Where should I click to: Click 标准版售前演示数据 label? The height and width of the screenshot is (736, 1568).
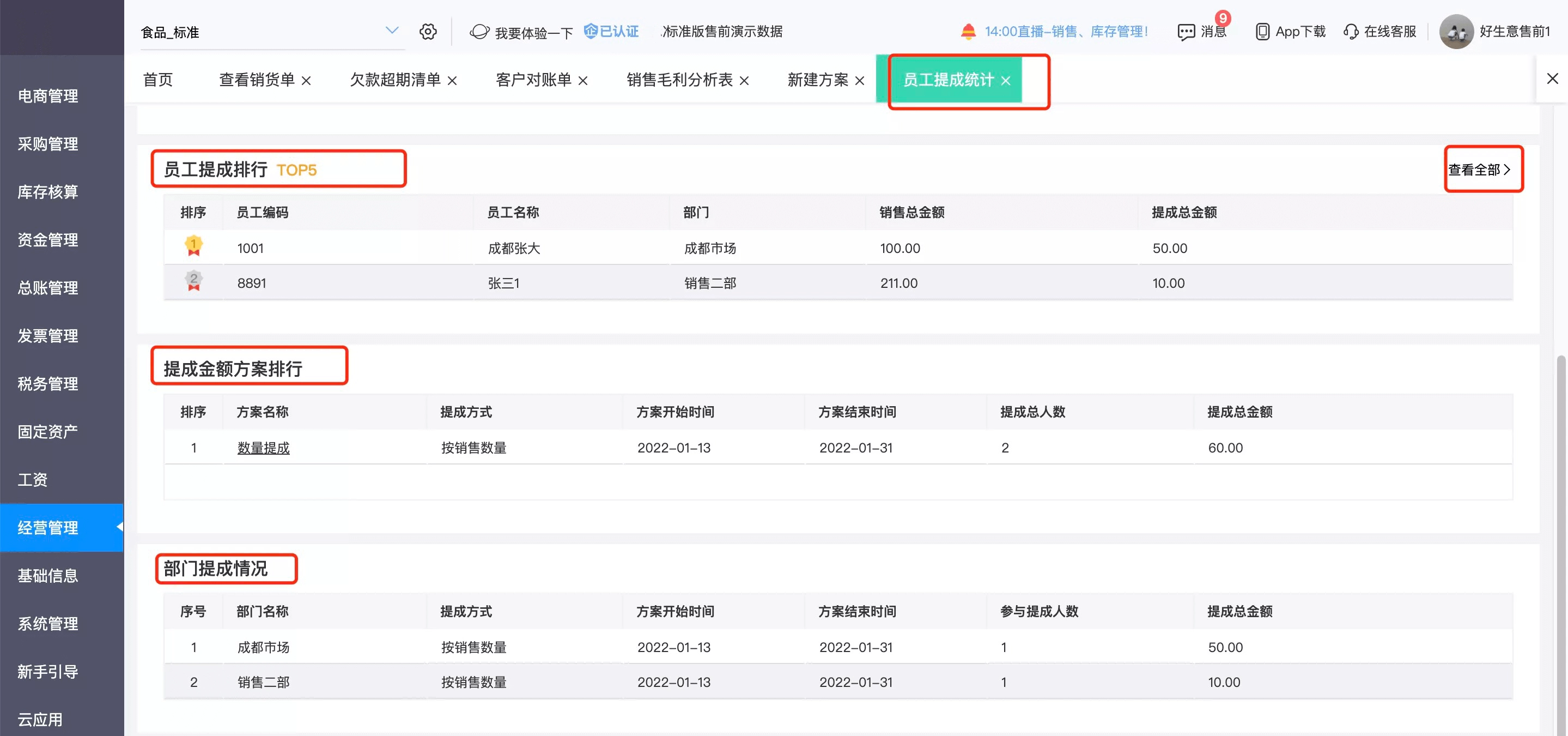[722, 32]
